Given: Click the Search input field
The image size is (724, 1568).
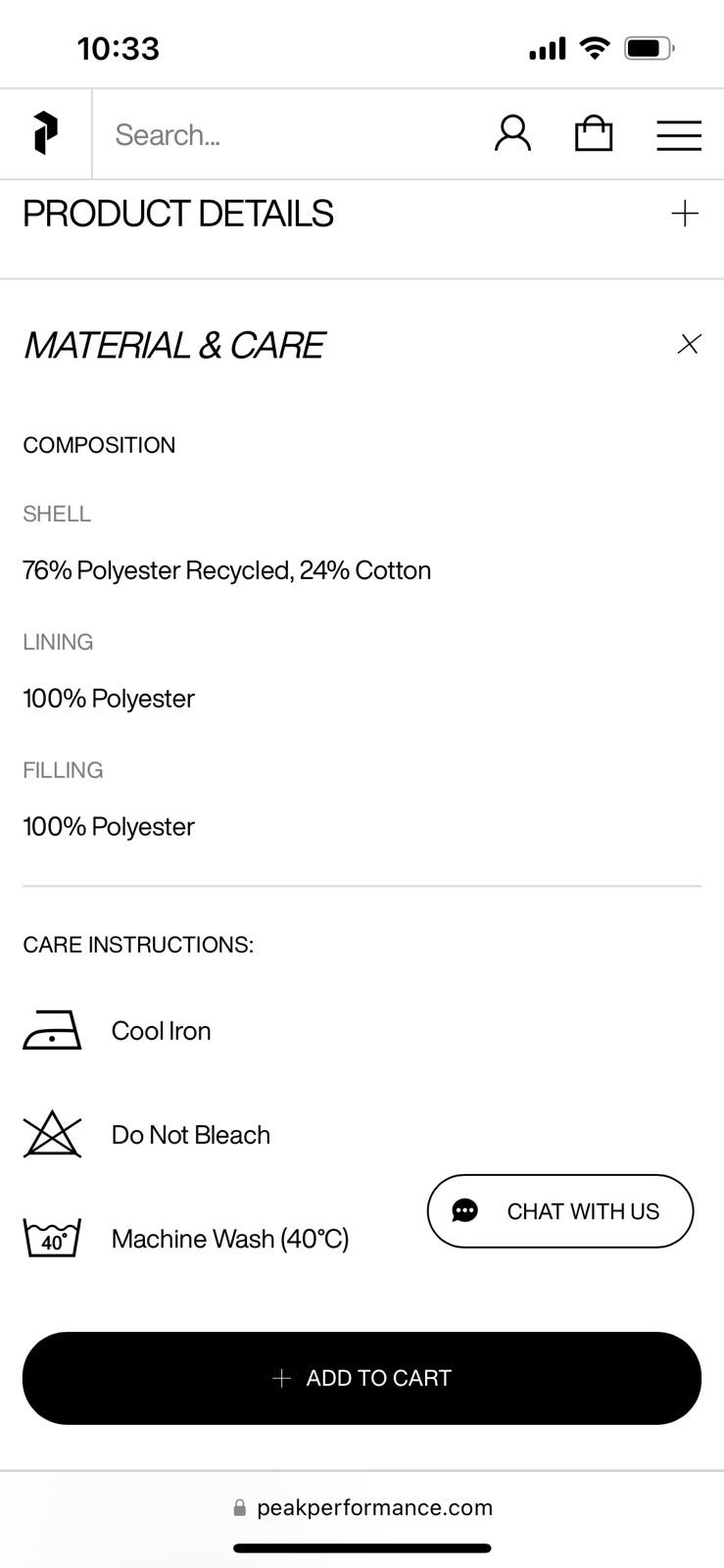Looking at the screenshot, I should (284, 134).
